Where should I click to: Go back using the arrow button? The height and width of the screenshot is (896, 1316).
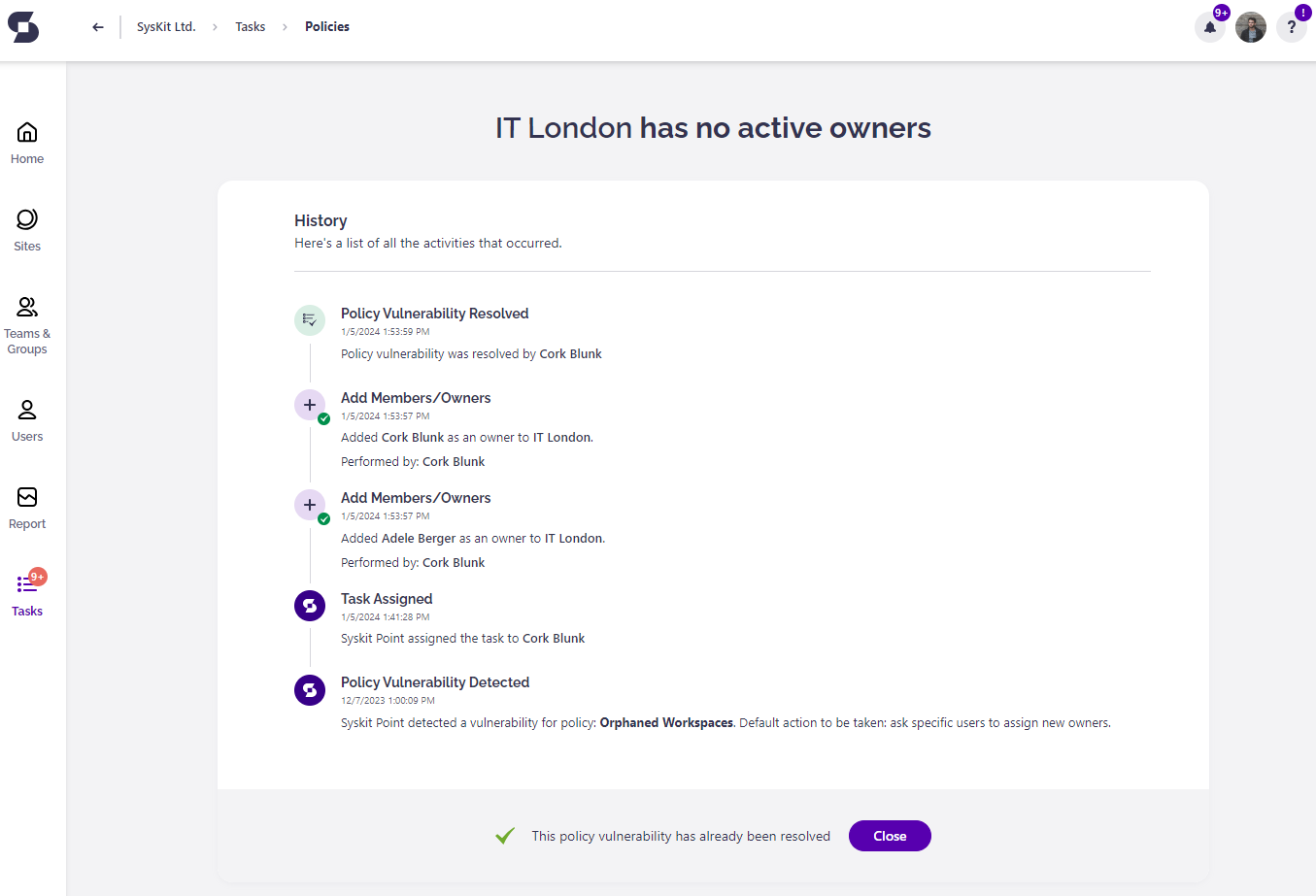[x=97, y=27]
